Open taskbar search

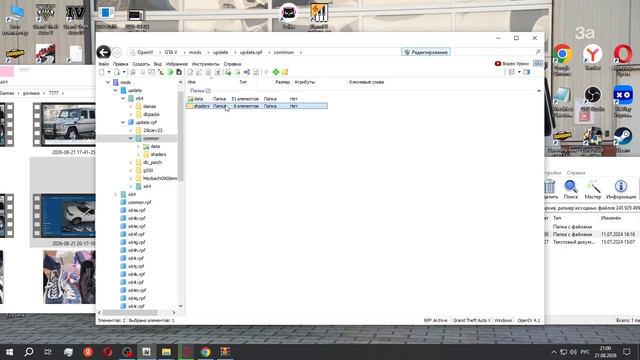(x=29, y=351)
